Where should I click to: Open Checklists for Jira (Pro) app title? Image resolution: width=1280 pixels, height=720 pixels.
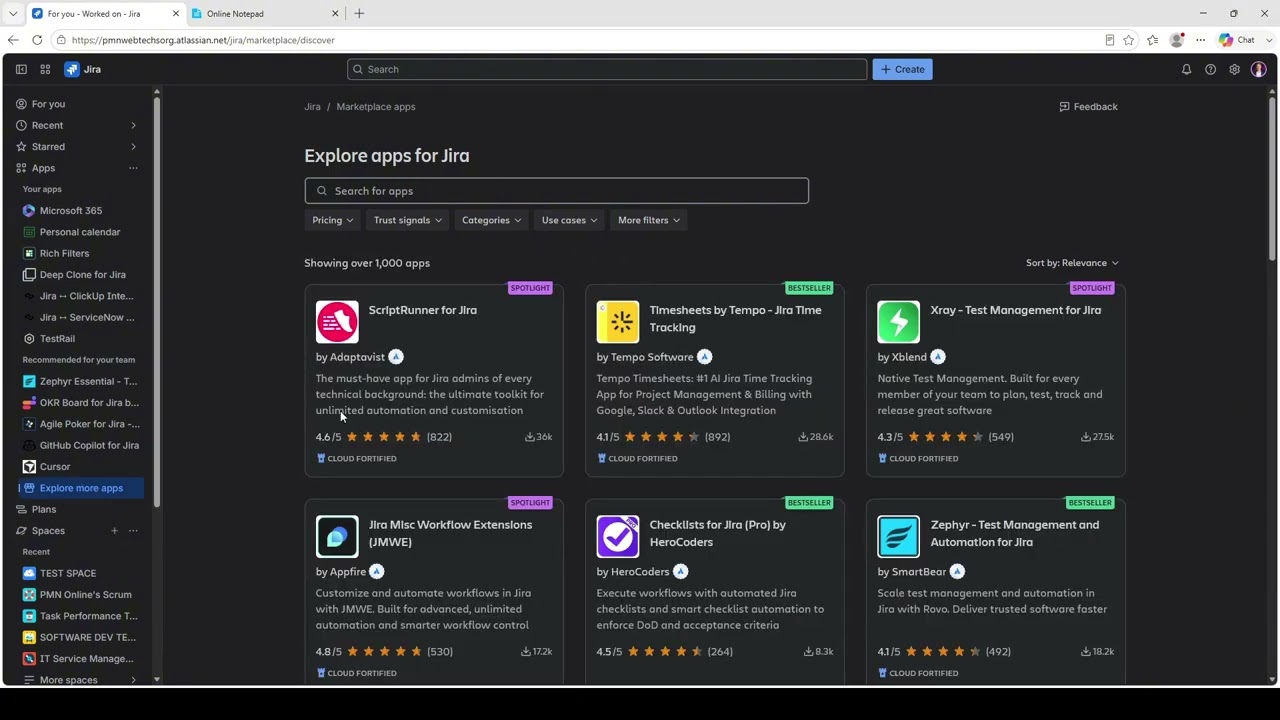[x=718, y=533]
